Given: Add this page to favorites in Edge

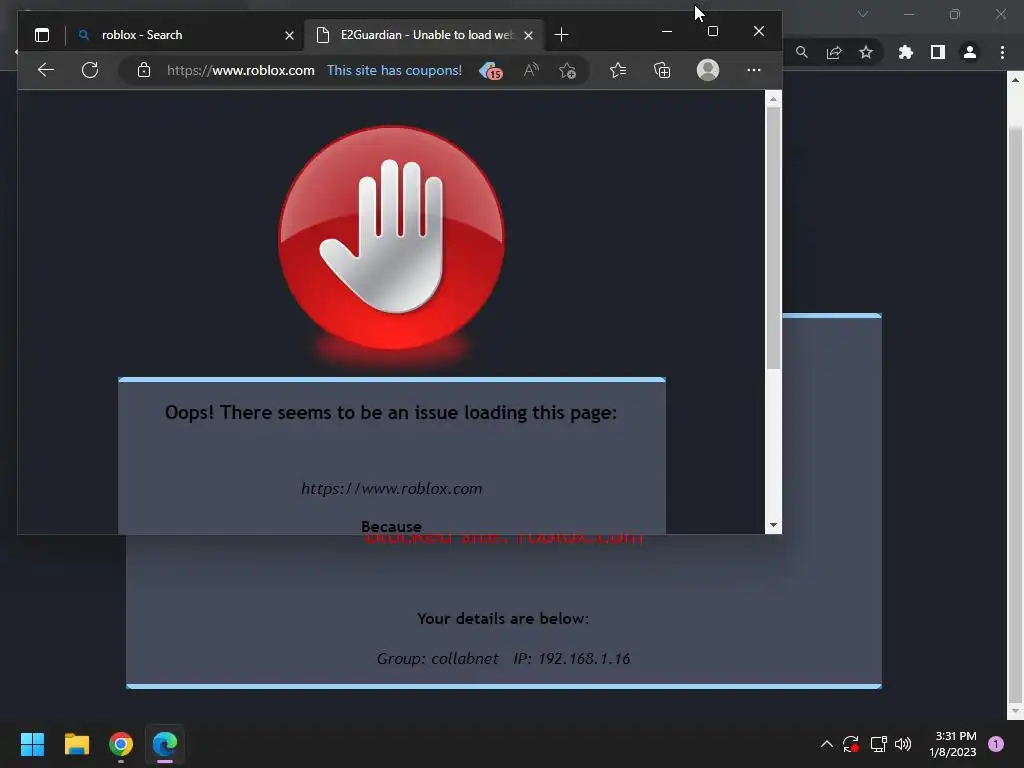Looking at the screenshot, I should [567, 70].
